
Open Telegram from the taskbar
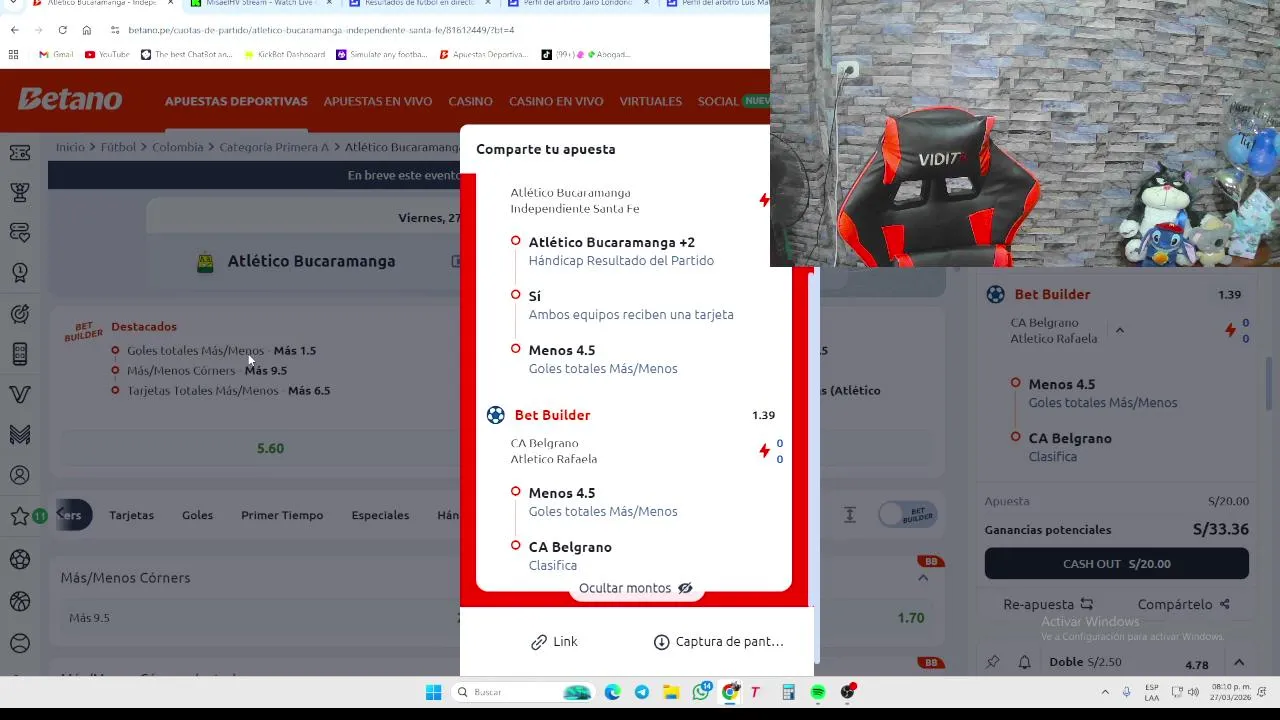click(642, 692)
